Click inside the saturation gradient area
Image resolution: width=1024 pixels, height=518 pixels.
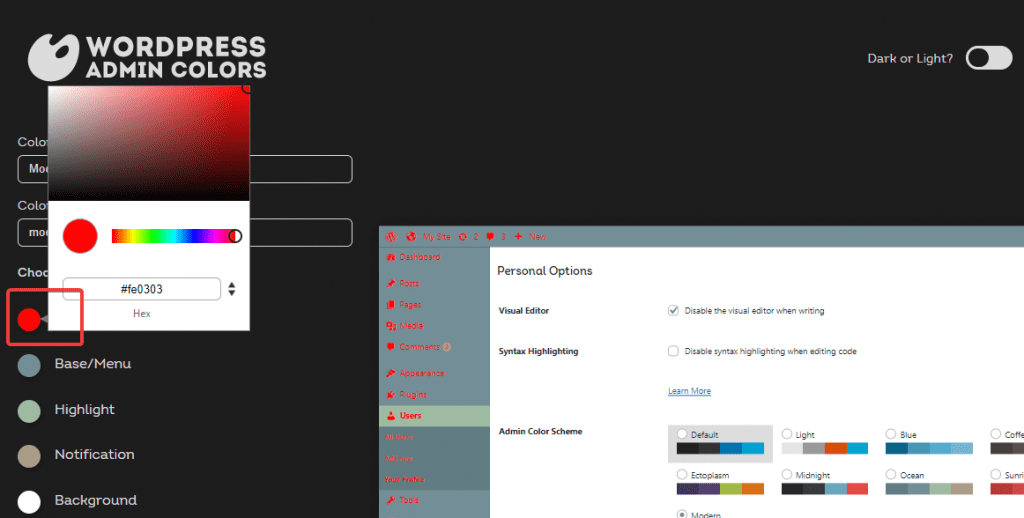point(149,144)
